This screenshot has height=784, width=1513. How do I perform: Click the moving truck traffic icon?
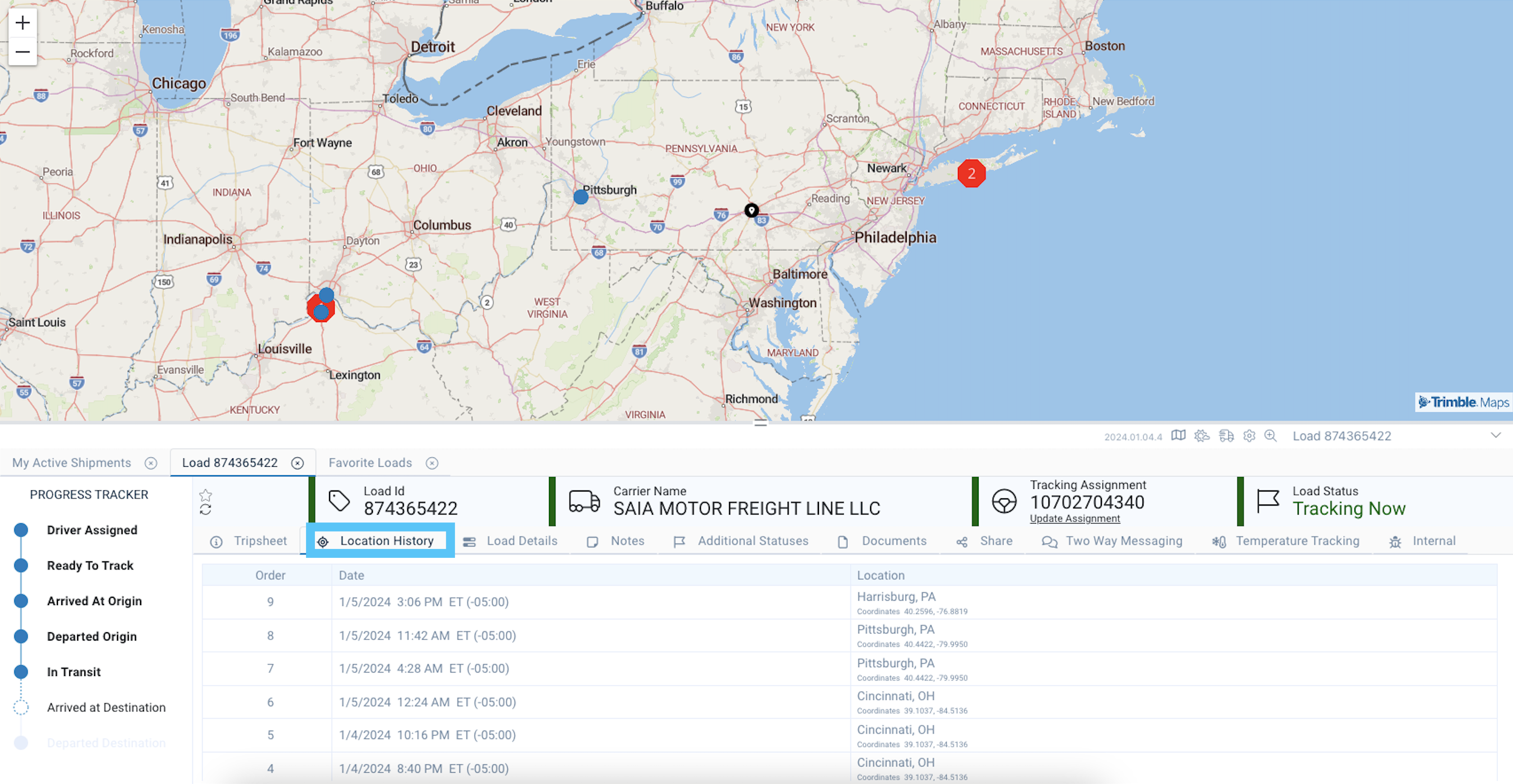[1226, 435]
